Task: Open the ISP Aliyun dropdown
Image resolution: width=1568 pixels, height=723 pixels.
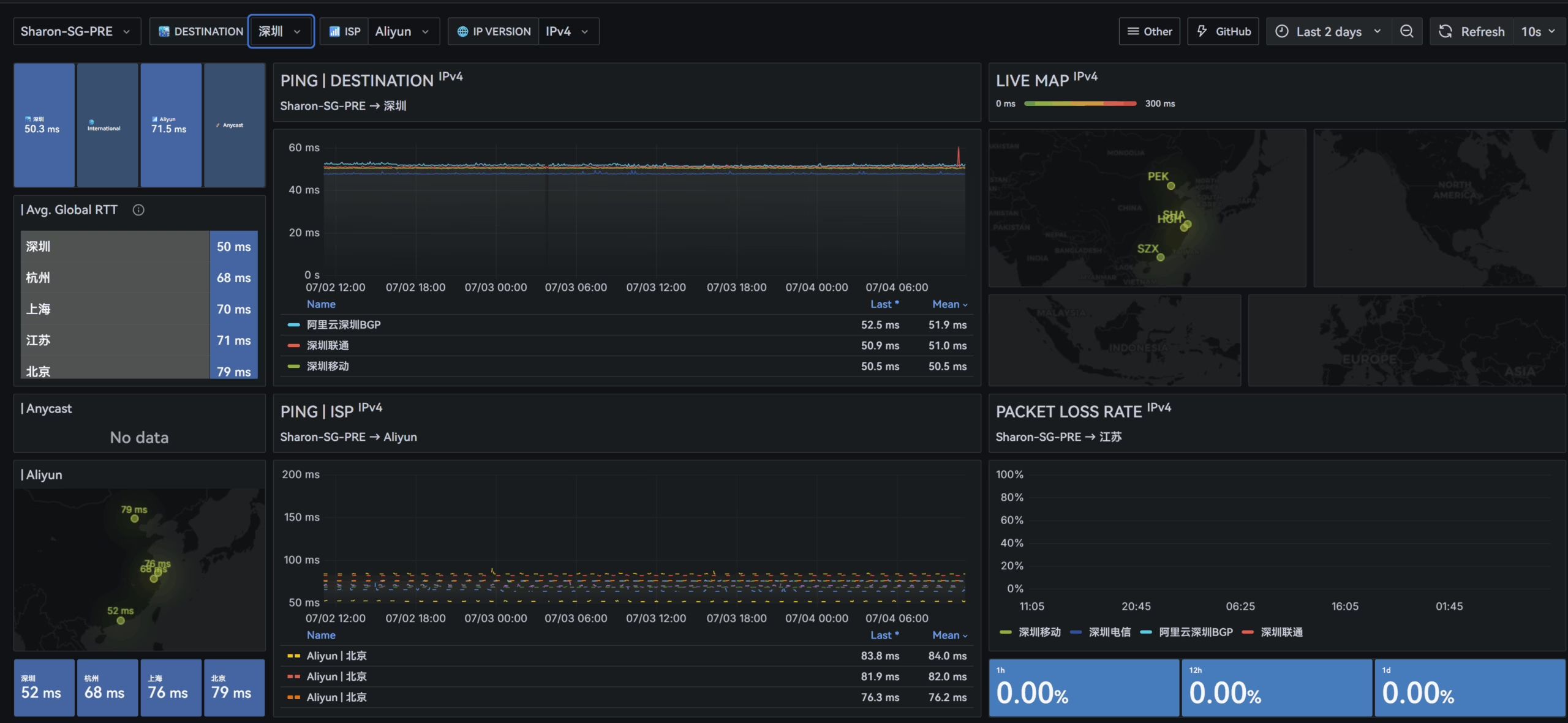Action: (x=402, y=31)
